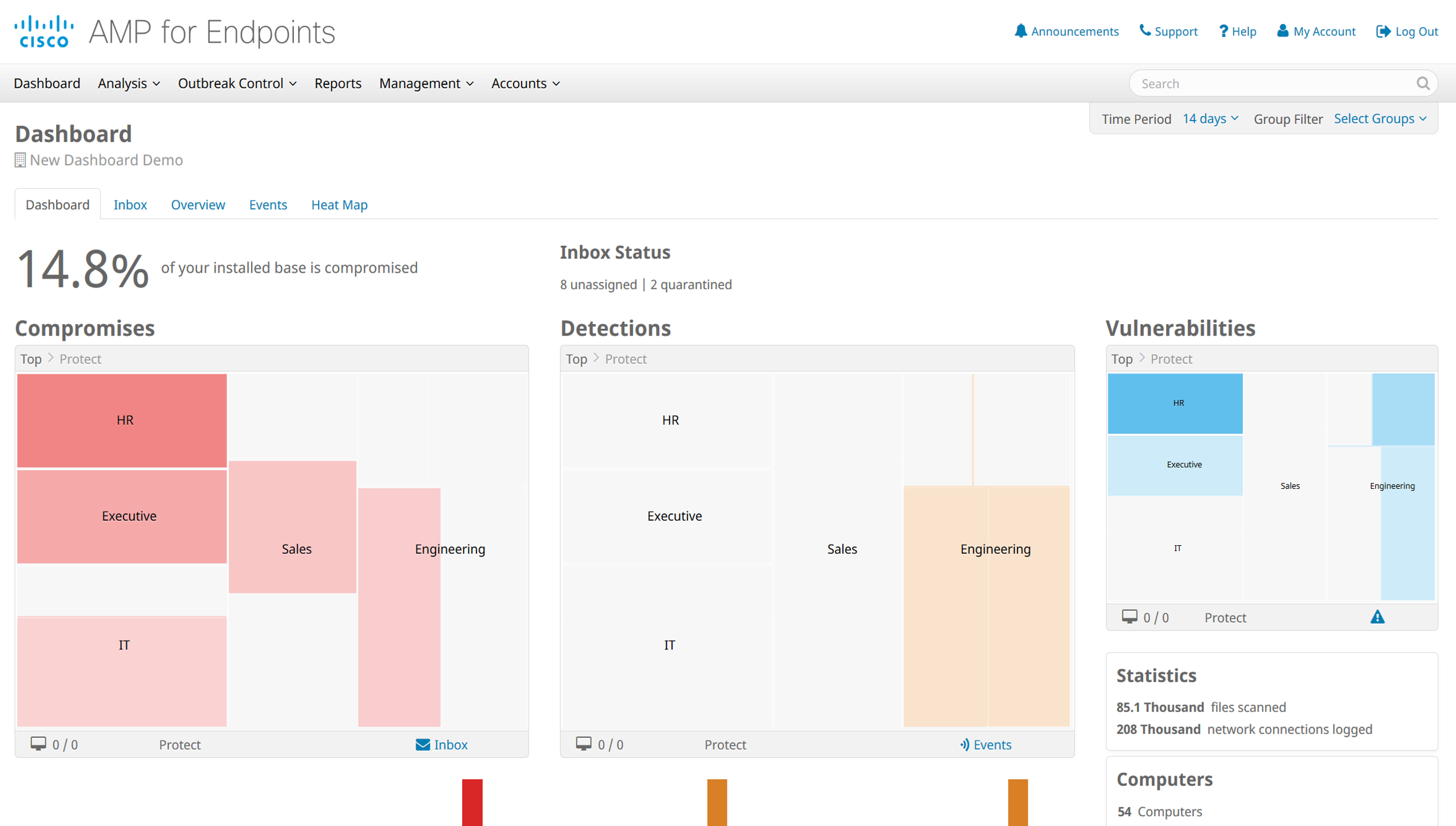Viewport: 1456px width, 826px height.
Task: Click the Help question mark icon
Action: click(1223, 31)
